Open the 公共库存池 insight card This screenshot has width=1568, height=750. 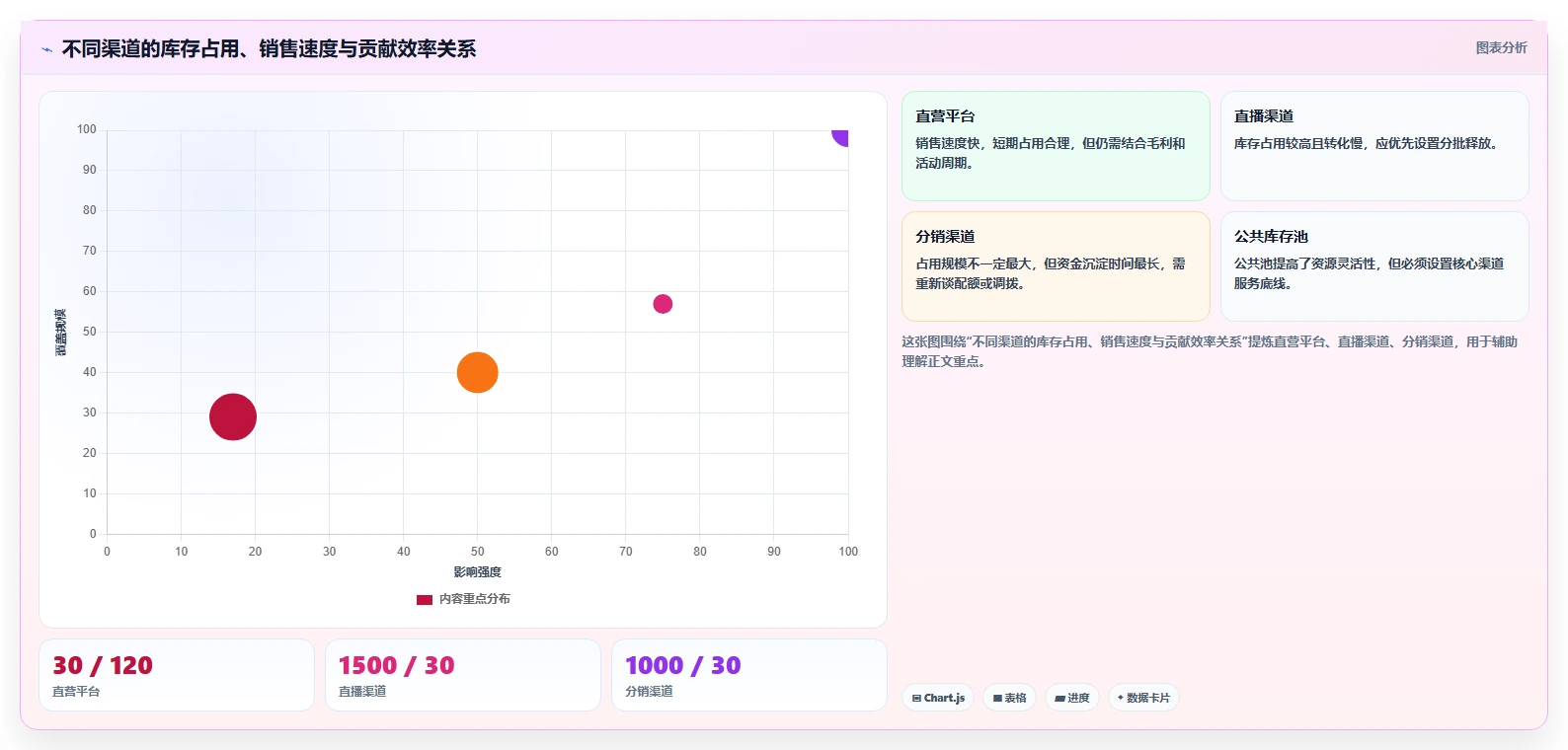tap(1374, 266)
